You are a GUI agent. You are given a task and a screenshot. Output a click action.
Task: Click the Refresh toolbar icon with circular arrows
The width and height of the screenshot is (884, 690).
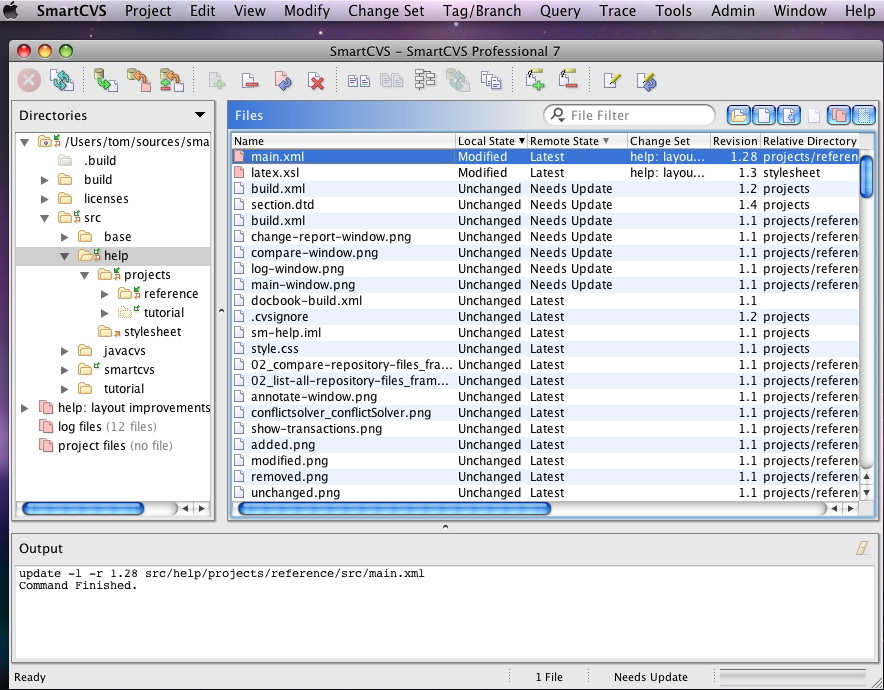(62, 81)
